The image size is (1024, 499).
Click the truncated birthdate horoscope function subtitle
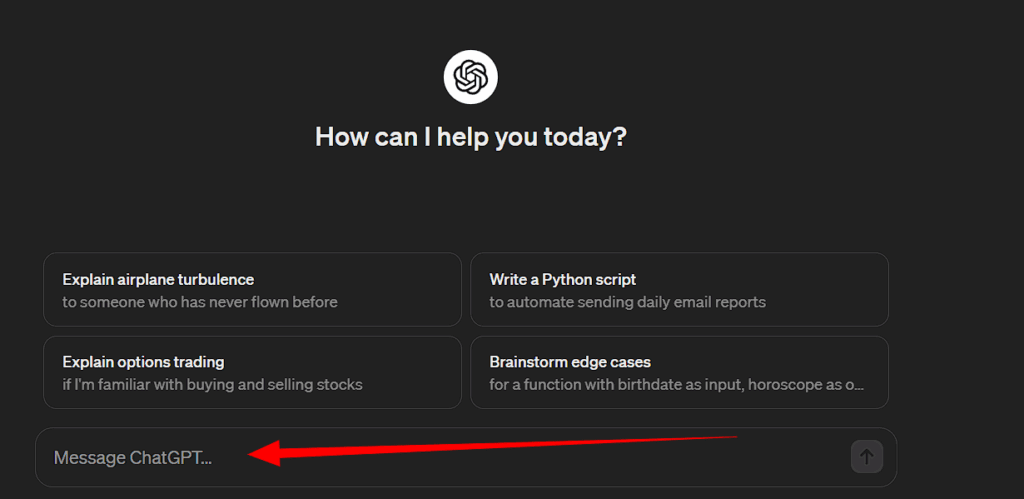click(676, 385)
